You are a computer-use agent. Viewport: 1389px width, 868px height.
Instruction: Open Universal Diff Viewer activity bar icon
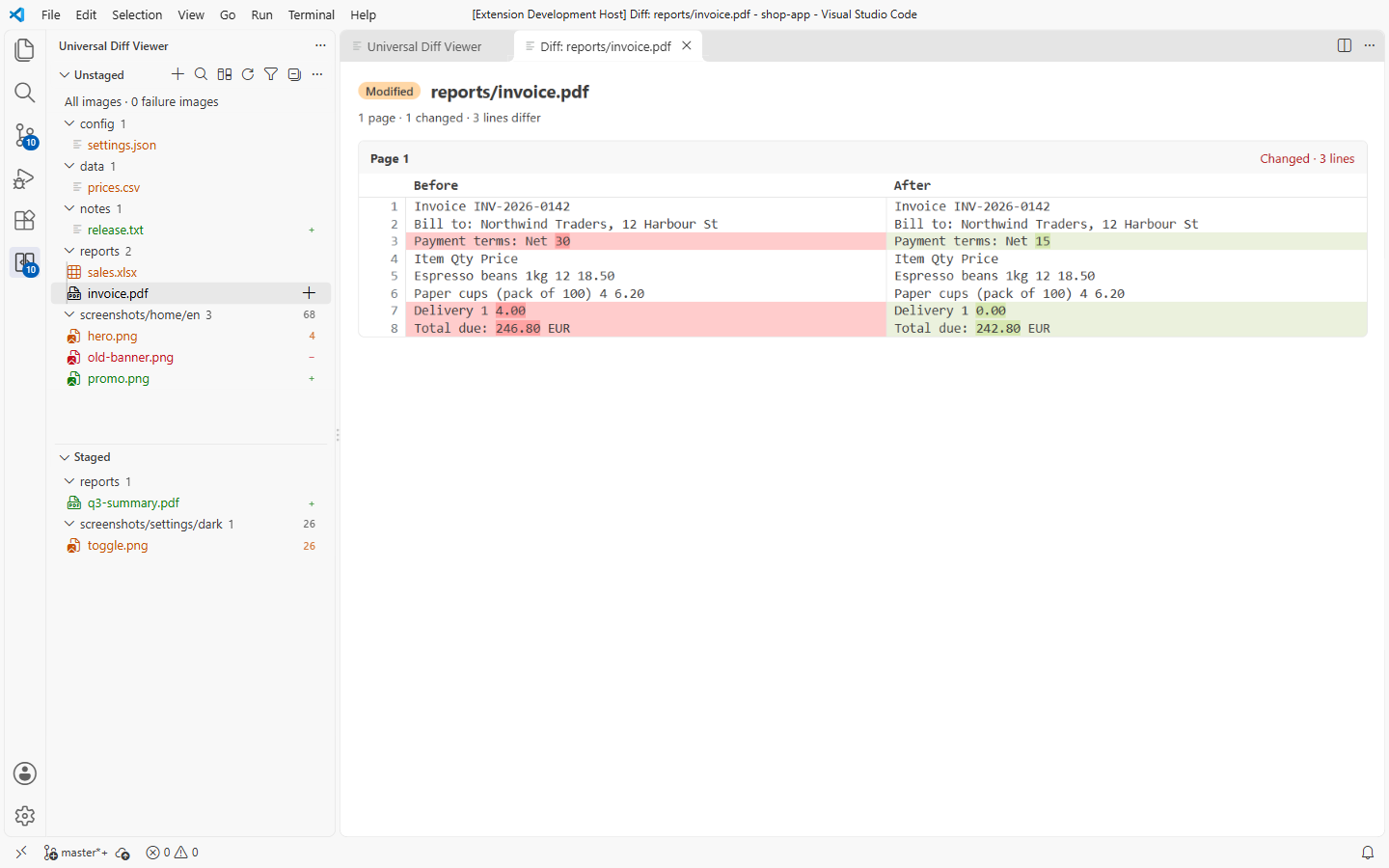tap(25, 262)
